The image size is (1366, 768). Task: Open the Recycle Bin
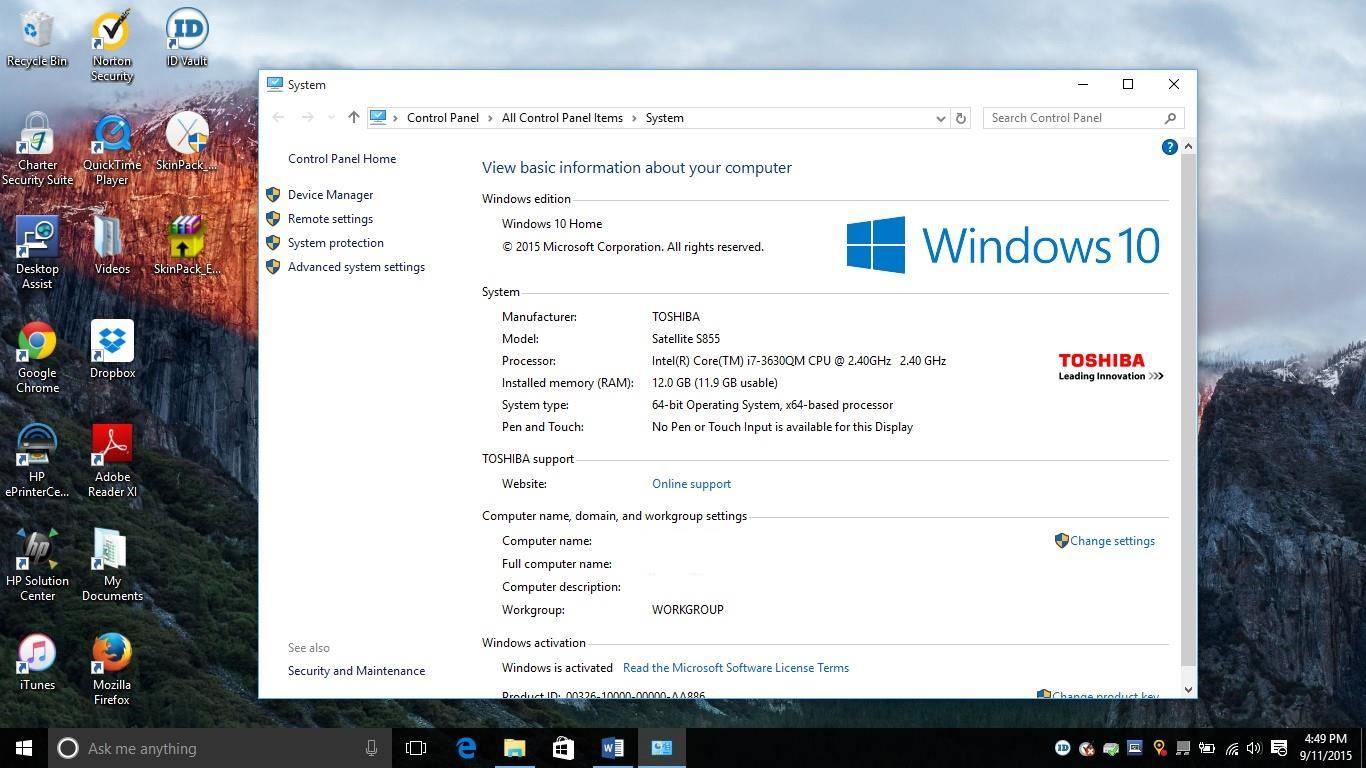click(37, 40)
